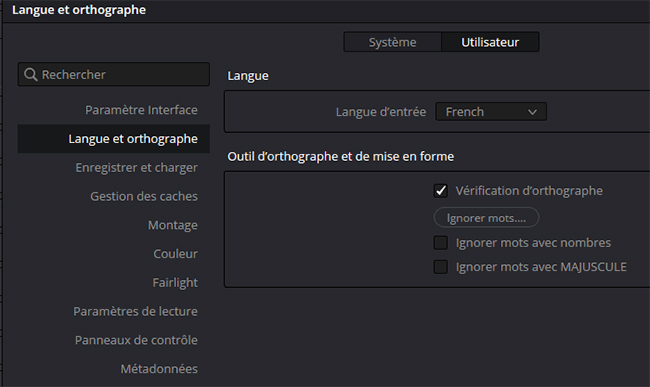650x387 pixels.
Task: Go to Gestion des caches
Action: click(144, 196)
